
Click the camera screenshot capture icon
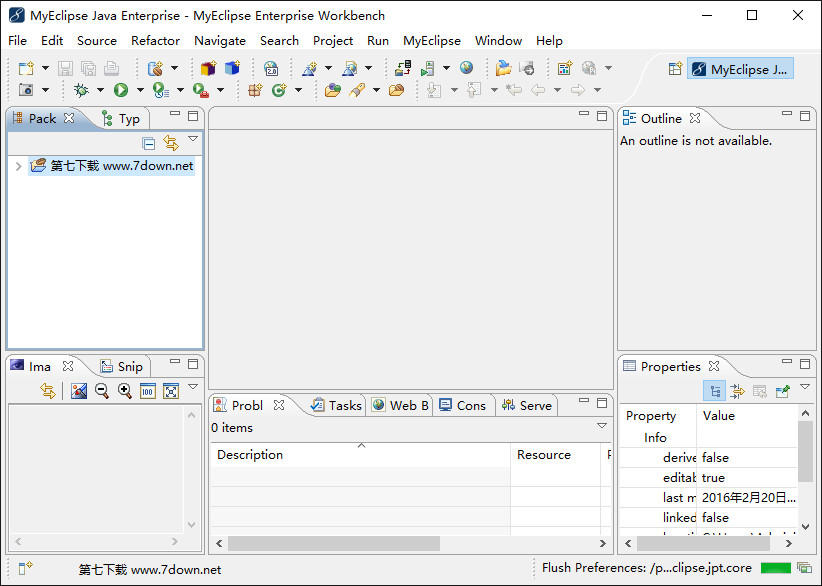click(27, 90)
